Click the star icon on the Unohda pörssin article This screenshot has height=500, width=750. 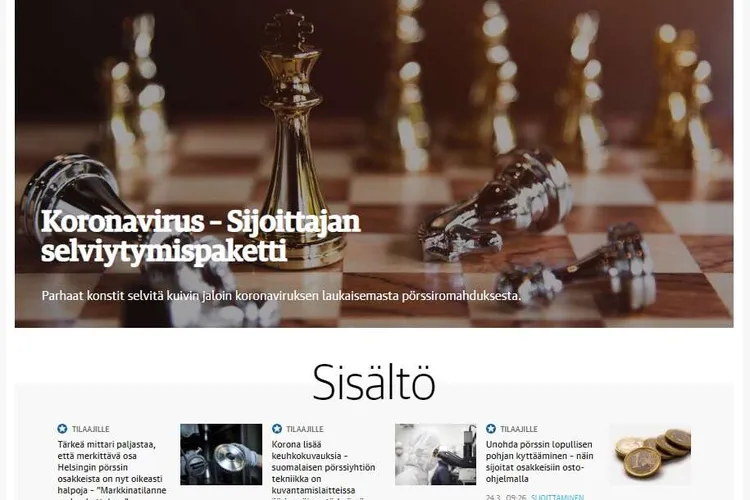tap(491, 429)
